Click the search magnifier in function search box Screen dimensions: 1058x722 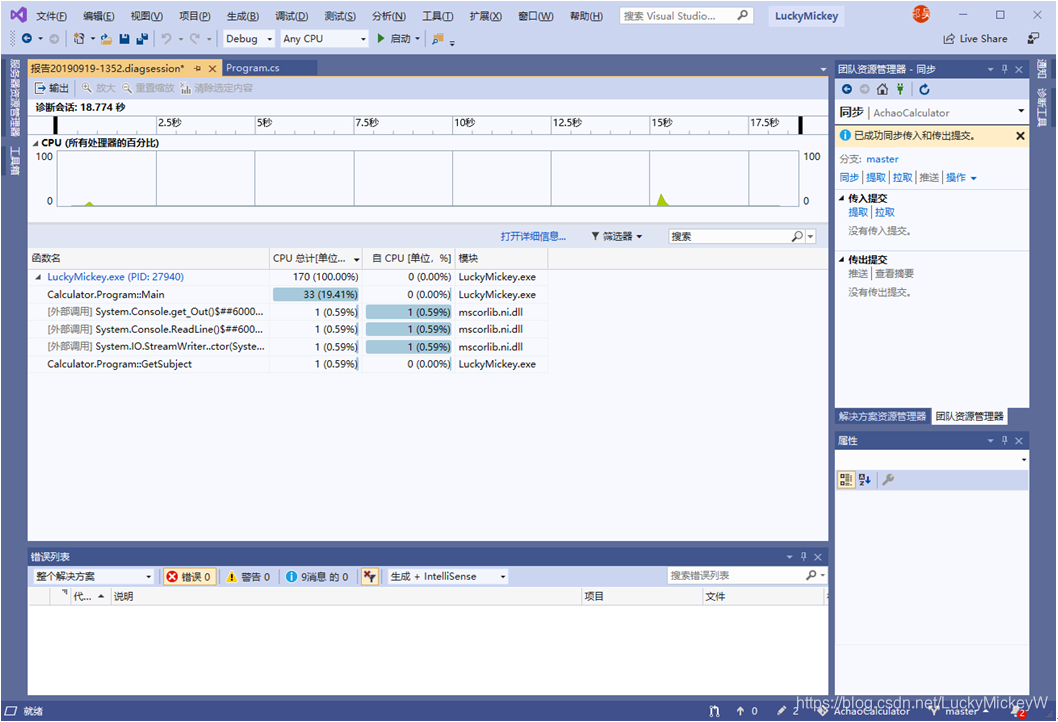pos(798,236)
